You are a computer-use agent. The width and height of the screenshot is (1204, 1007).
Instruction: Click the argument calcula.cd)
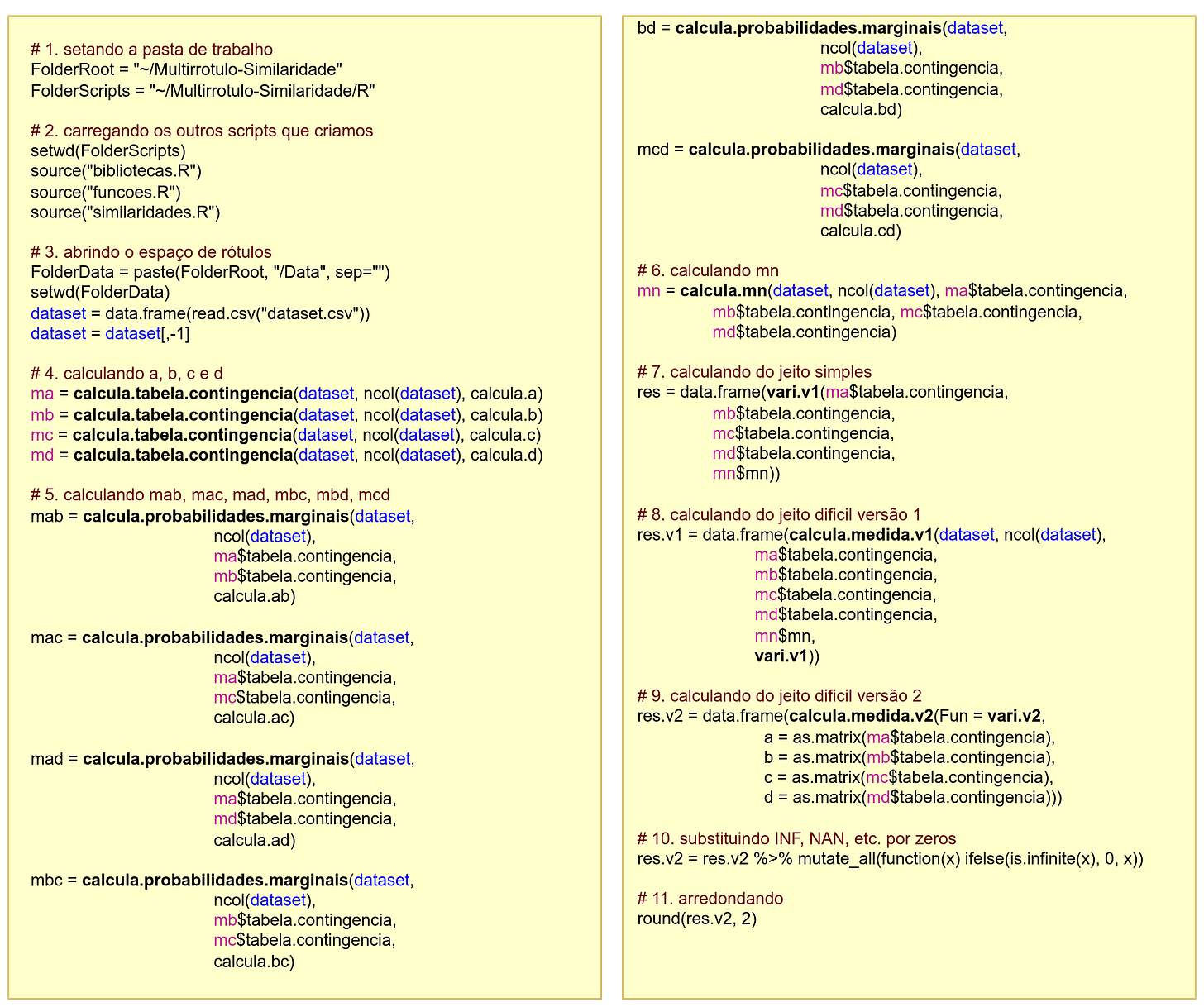(861, 231)
